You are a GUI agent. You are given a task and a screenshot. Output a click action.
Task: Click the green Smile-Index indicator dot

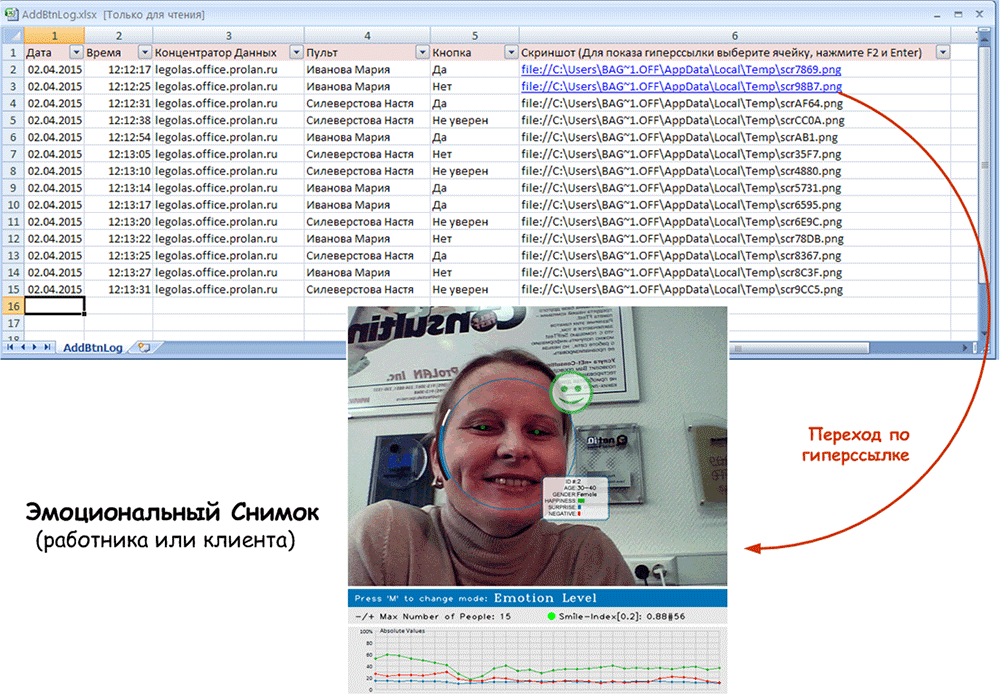click(x=552, y=615)
